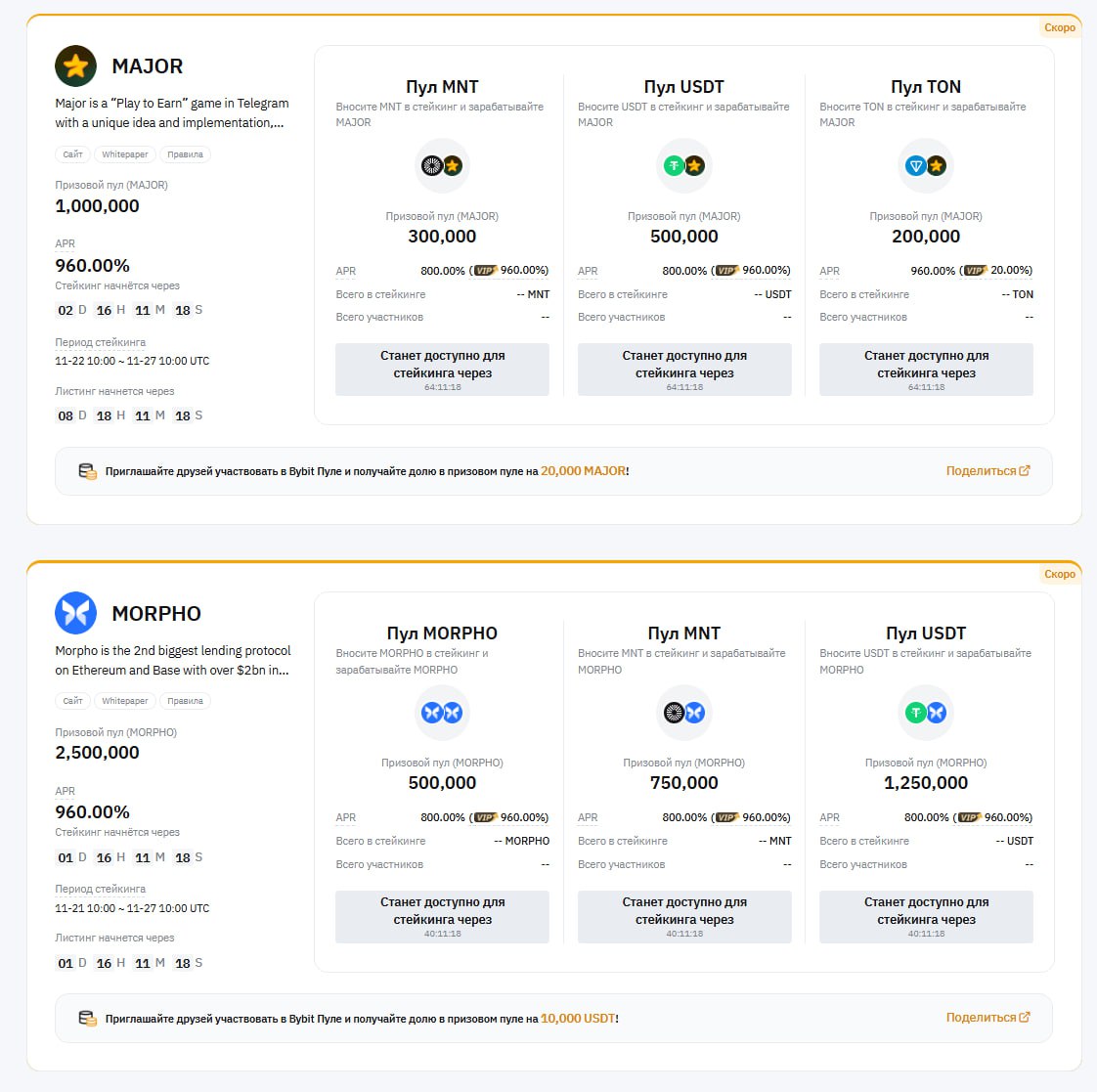Click Поделиться in the MAJOR invite banner
This screenshot has height=1092, width=1097.
pos(987,471)
